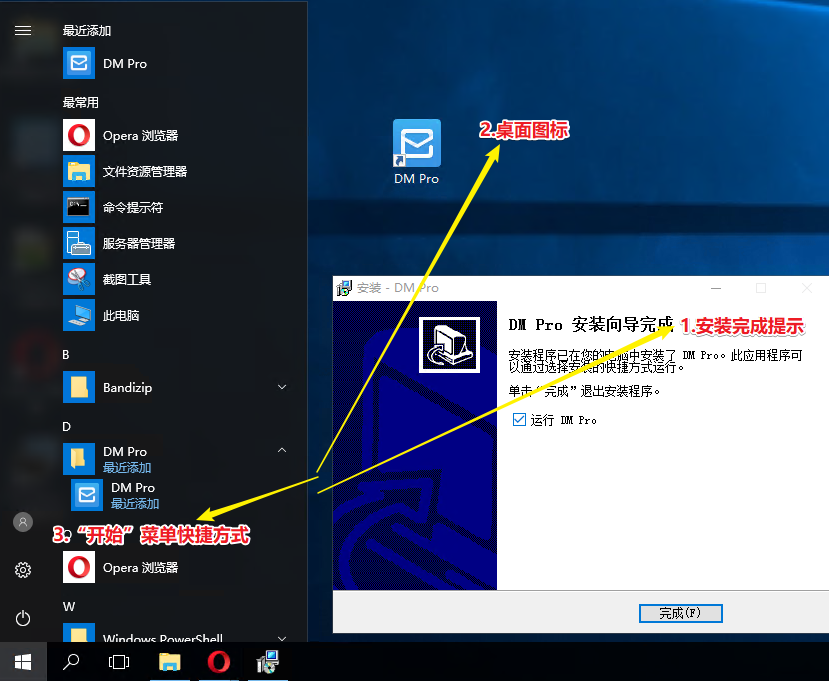Open the Start menu hamburger expand button
This screenshot has height=681, width=829.
[23, 31]
